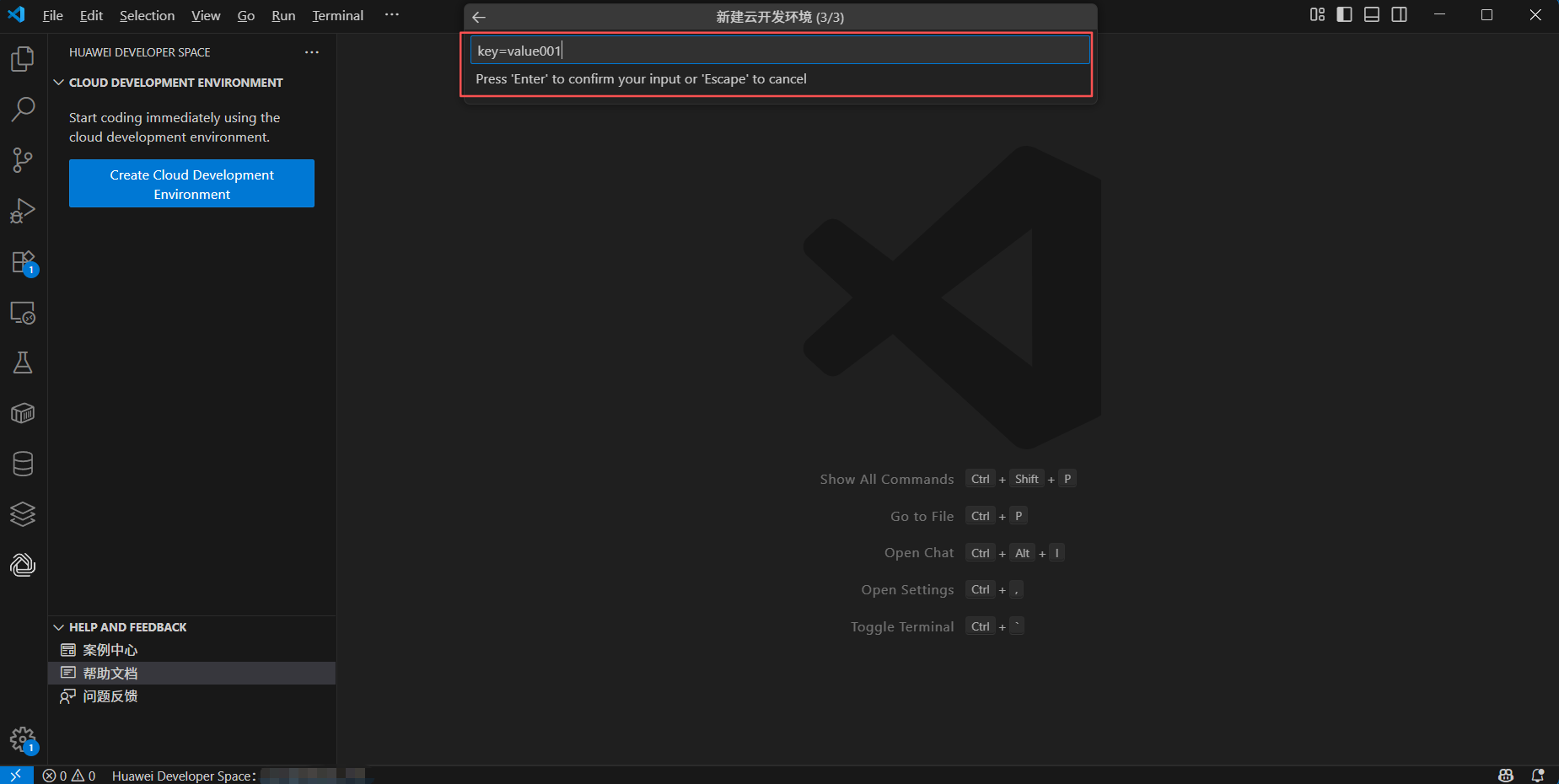Screen dimensions: 1559x784
Task: Open the Go menu
Action: point(246,15)
